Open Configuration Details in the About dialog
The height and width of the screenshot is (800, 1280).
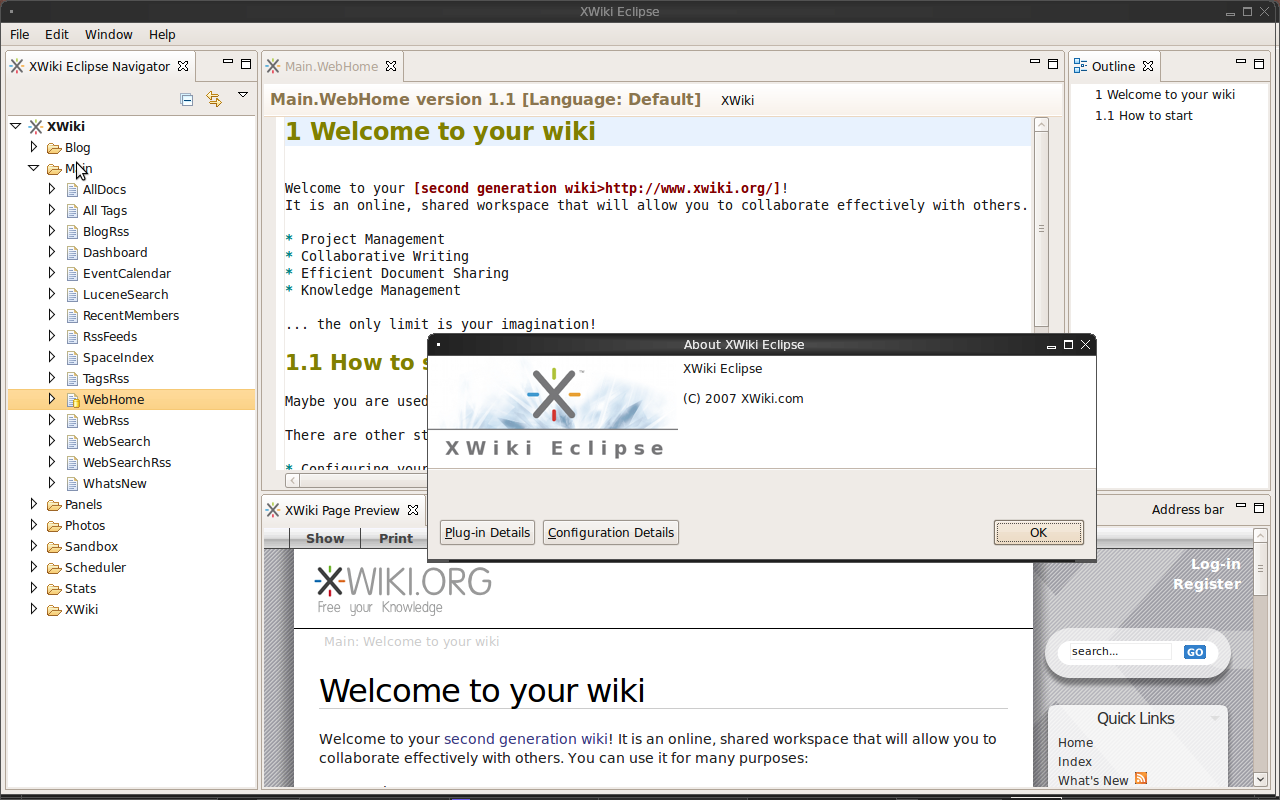point(610,532)
